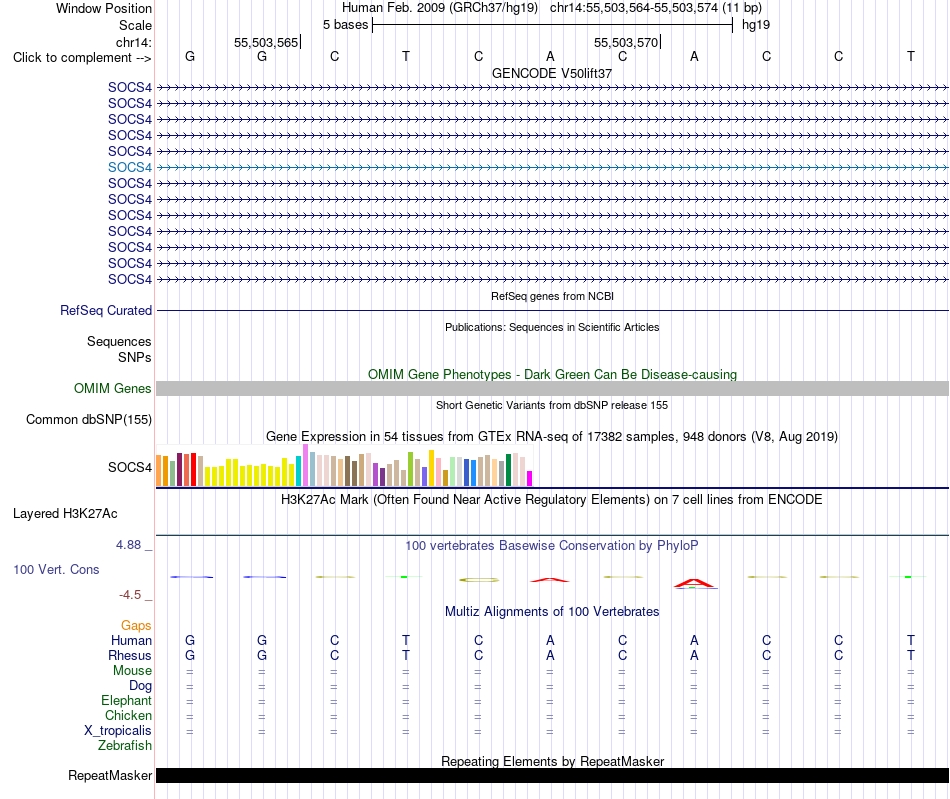Click the Layered H3K27Ac track label

[65, 514]
